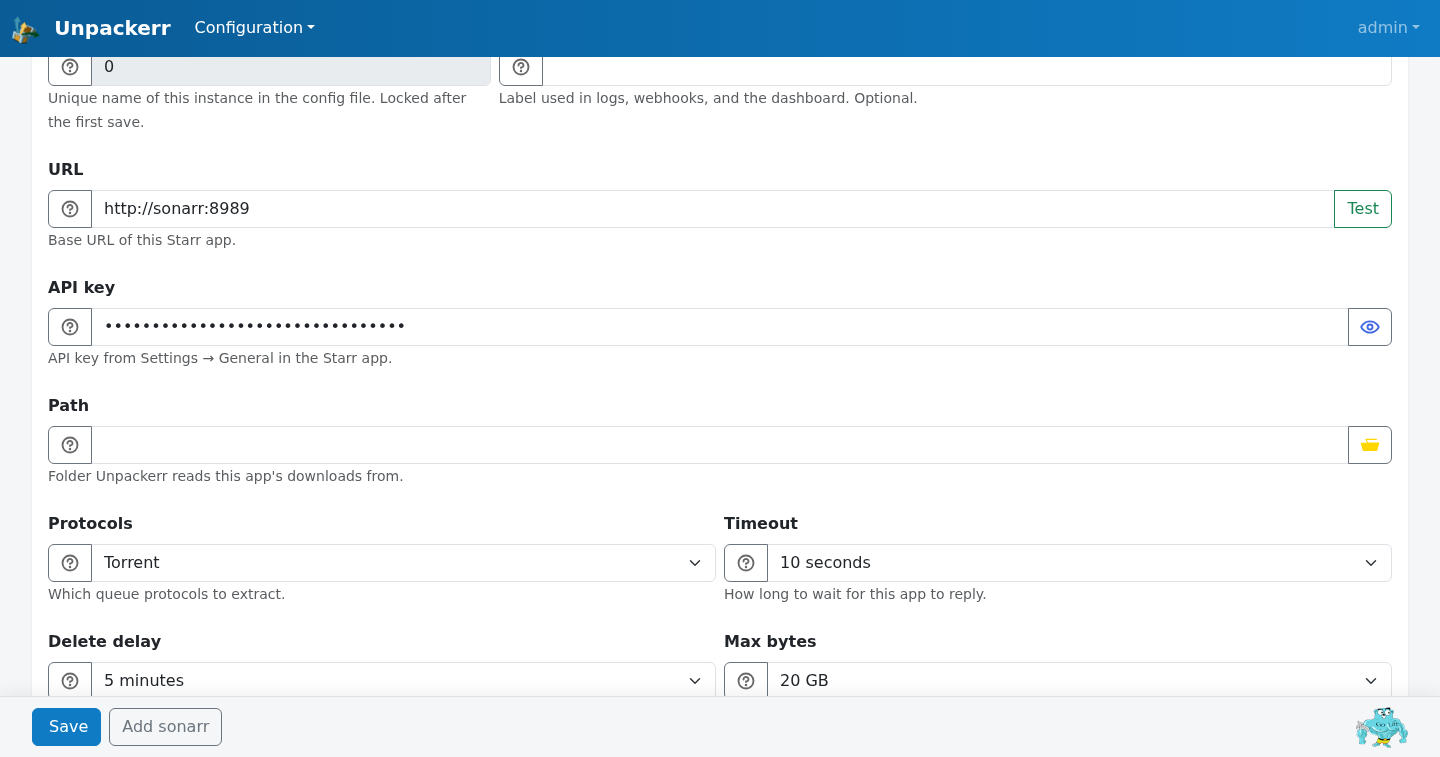This screenshot has width=1440, height=757.
Task: Focus the URL input field
Action: pyautogui.click(x=713, y=209)
